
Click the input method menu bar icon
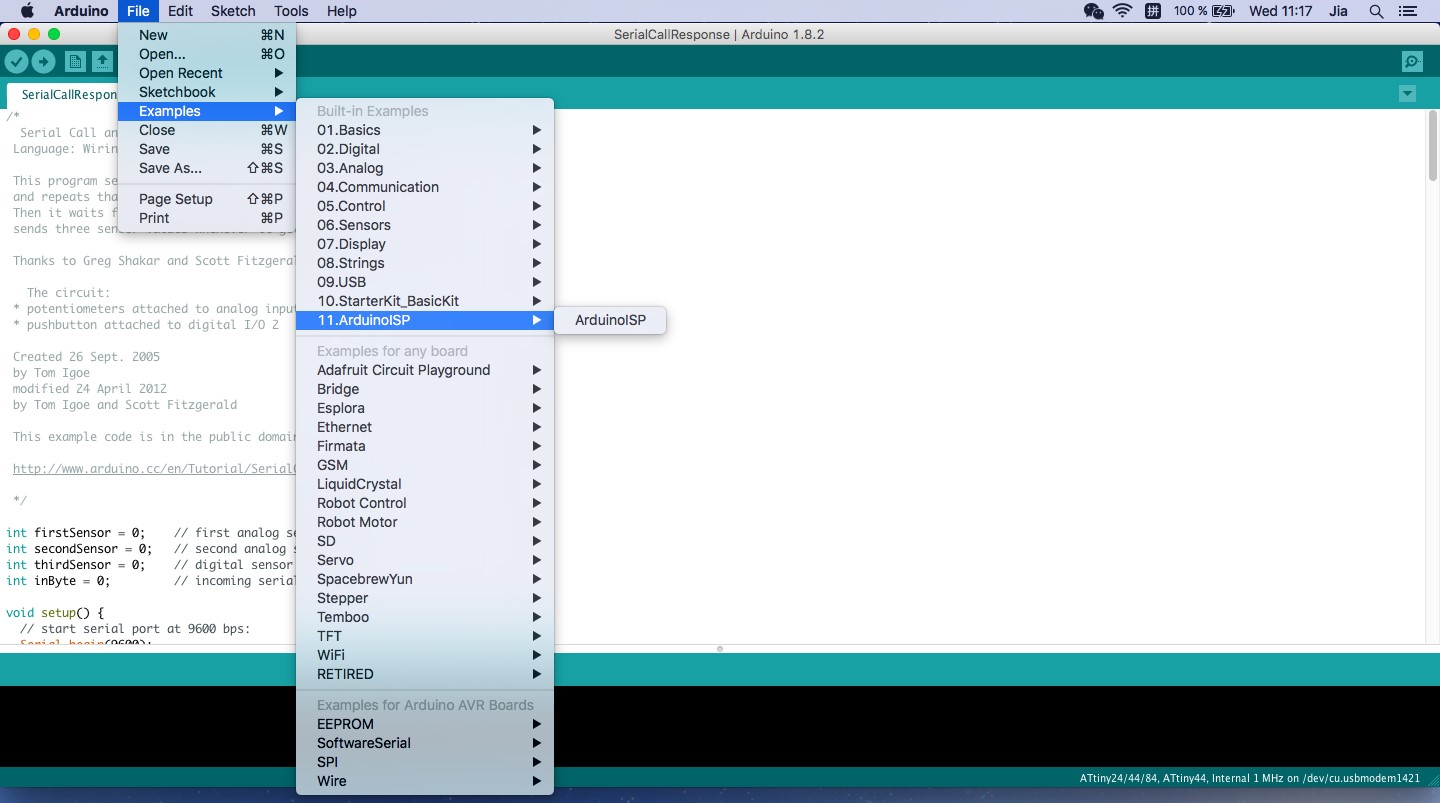pyautogui.click(x=1152, y=11)
